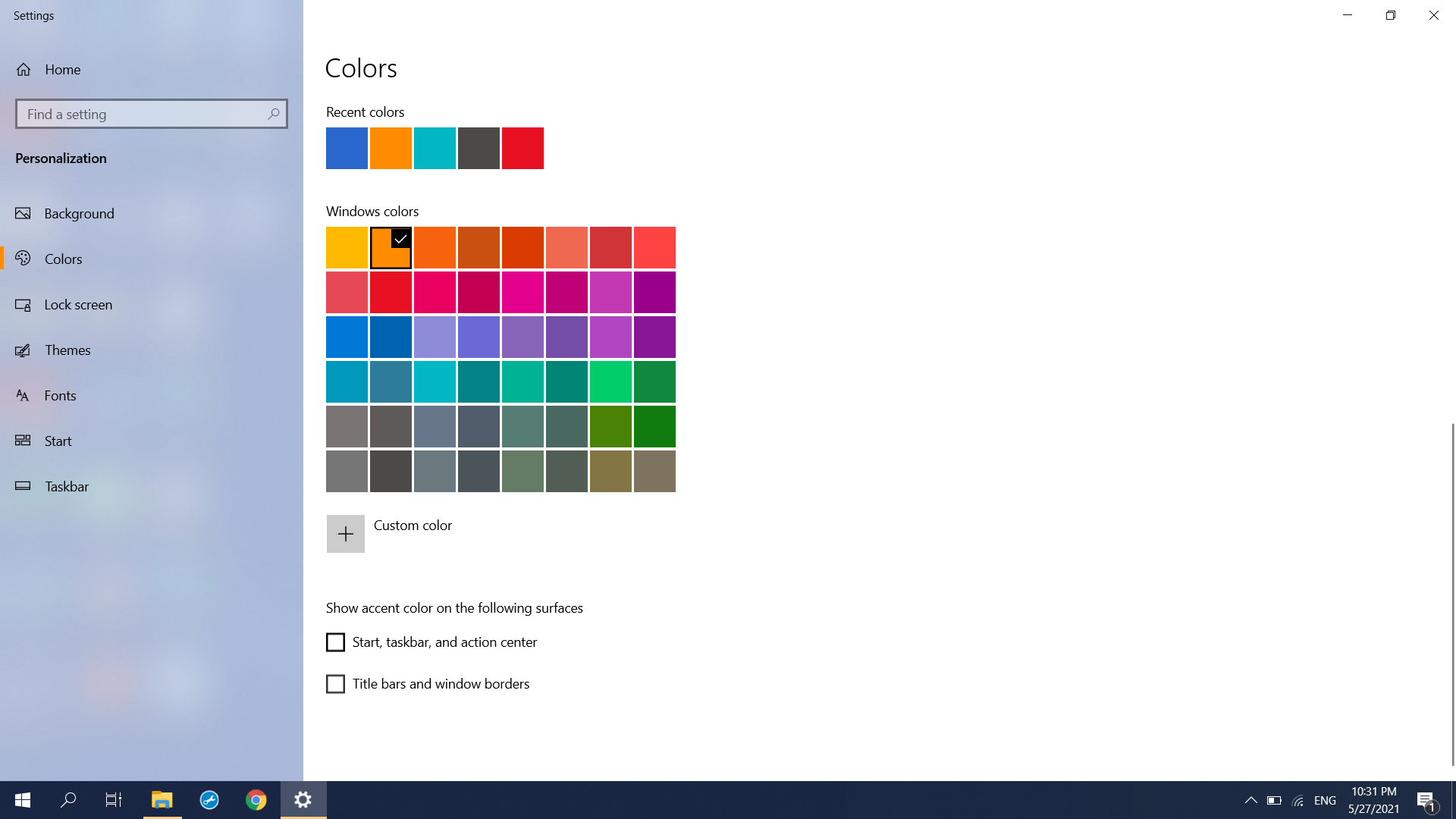This screenshot has width=1456, height=819.
Task: Click the Custom color label
Action: (413, 525)
